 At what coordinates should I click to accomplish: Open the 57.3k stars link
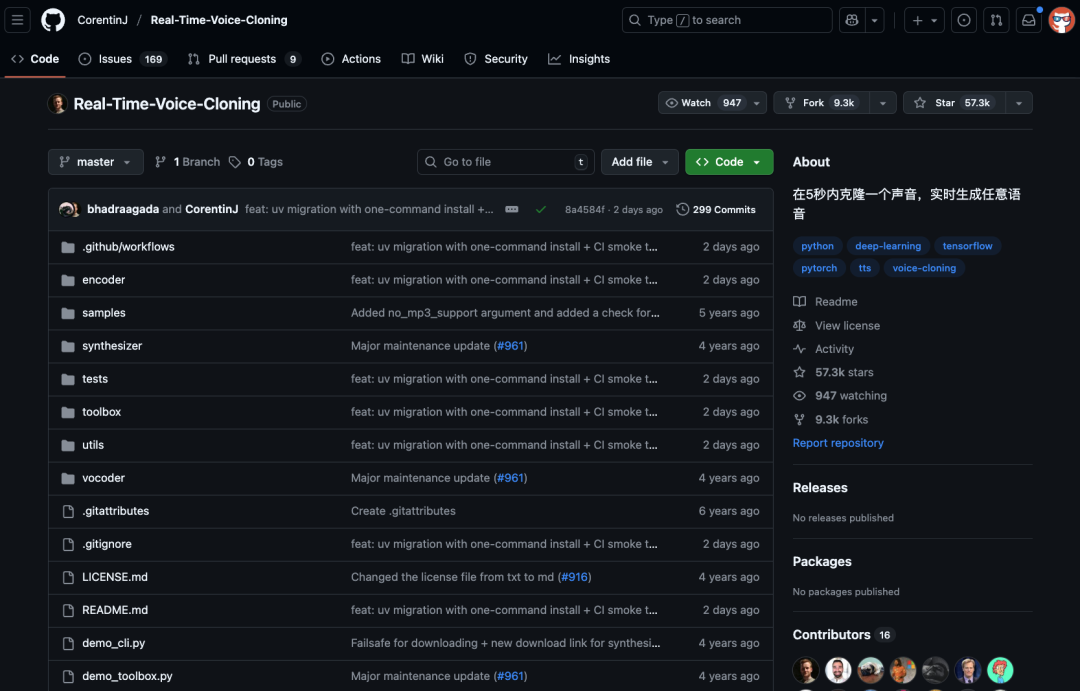click(x=833, y=373)
